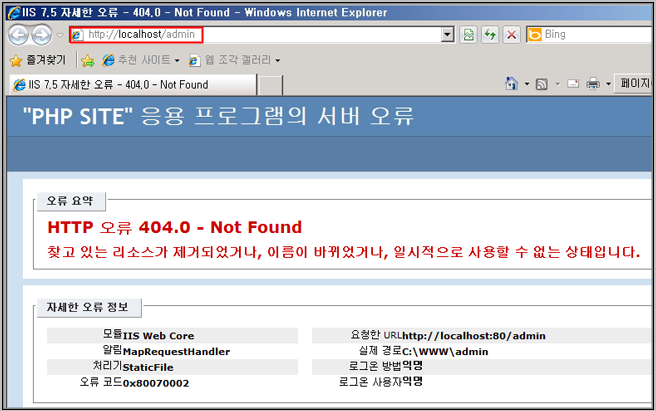Click the page icon inside address bar
This screenshot has height=411, width=656.
pyautogui.click(x=77, y=35)
